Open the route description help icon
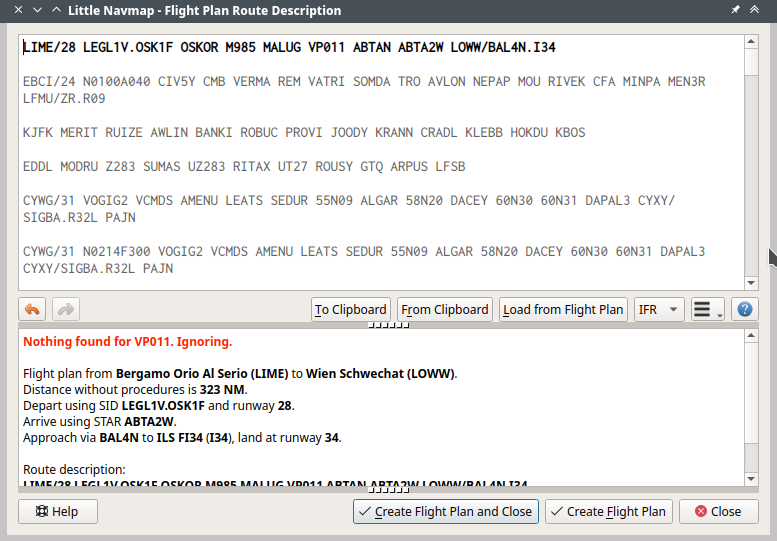The width and height of the screenshot is (777, 541). 744,310
